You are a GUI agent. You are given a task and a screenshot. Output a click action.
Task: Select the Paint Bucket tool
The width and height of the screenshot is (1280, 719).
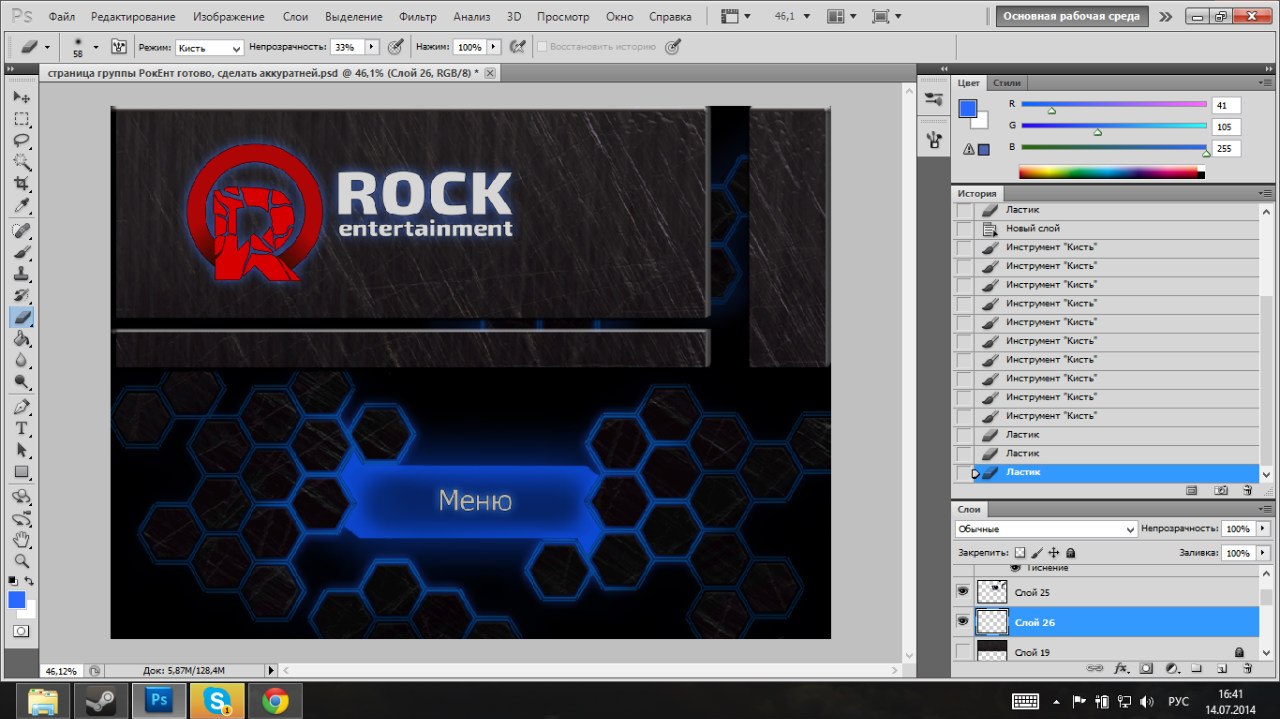pyautogui.click(x=21, y=339)
